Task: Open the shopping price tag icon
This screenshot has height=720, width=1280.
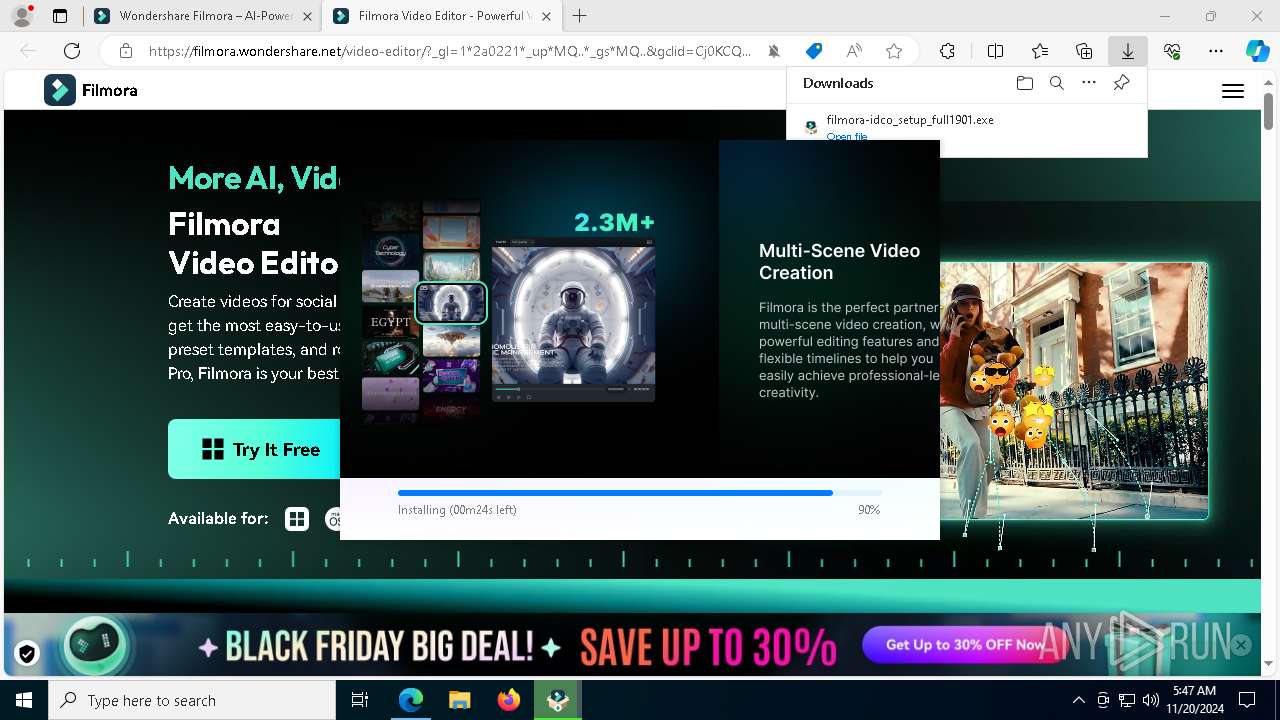Action: click(x=814, y=51)
